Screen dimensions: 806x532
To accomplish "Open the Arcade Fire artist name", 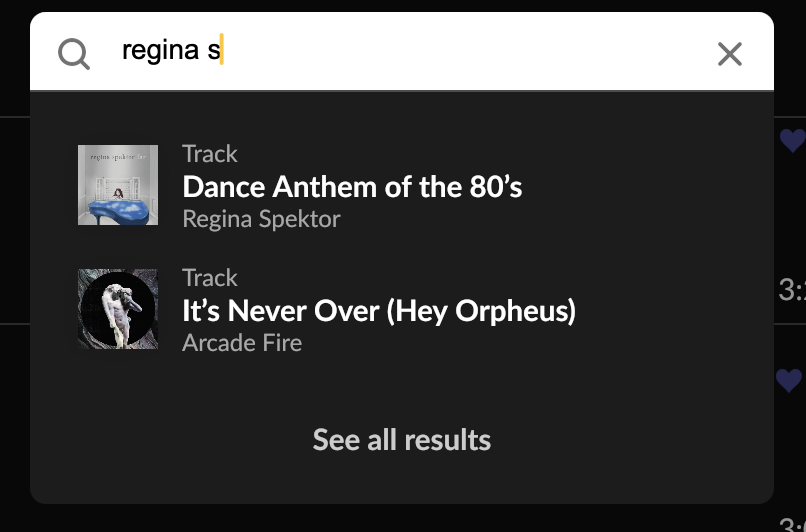I will 242,343.
